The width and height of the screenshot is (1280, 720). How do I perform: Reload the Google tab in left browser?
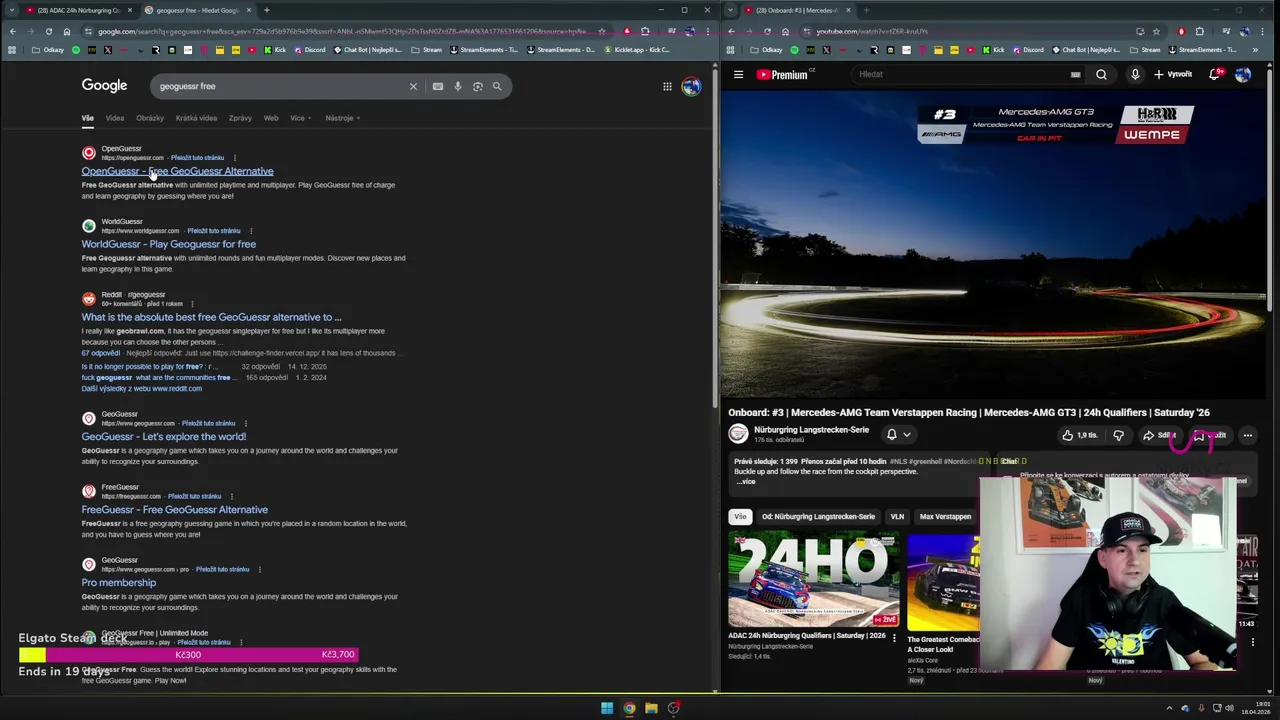(x=48, y=31)
